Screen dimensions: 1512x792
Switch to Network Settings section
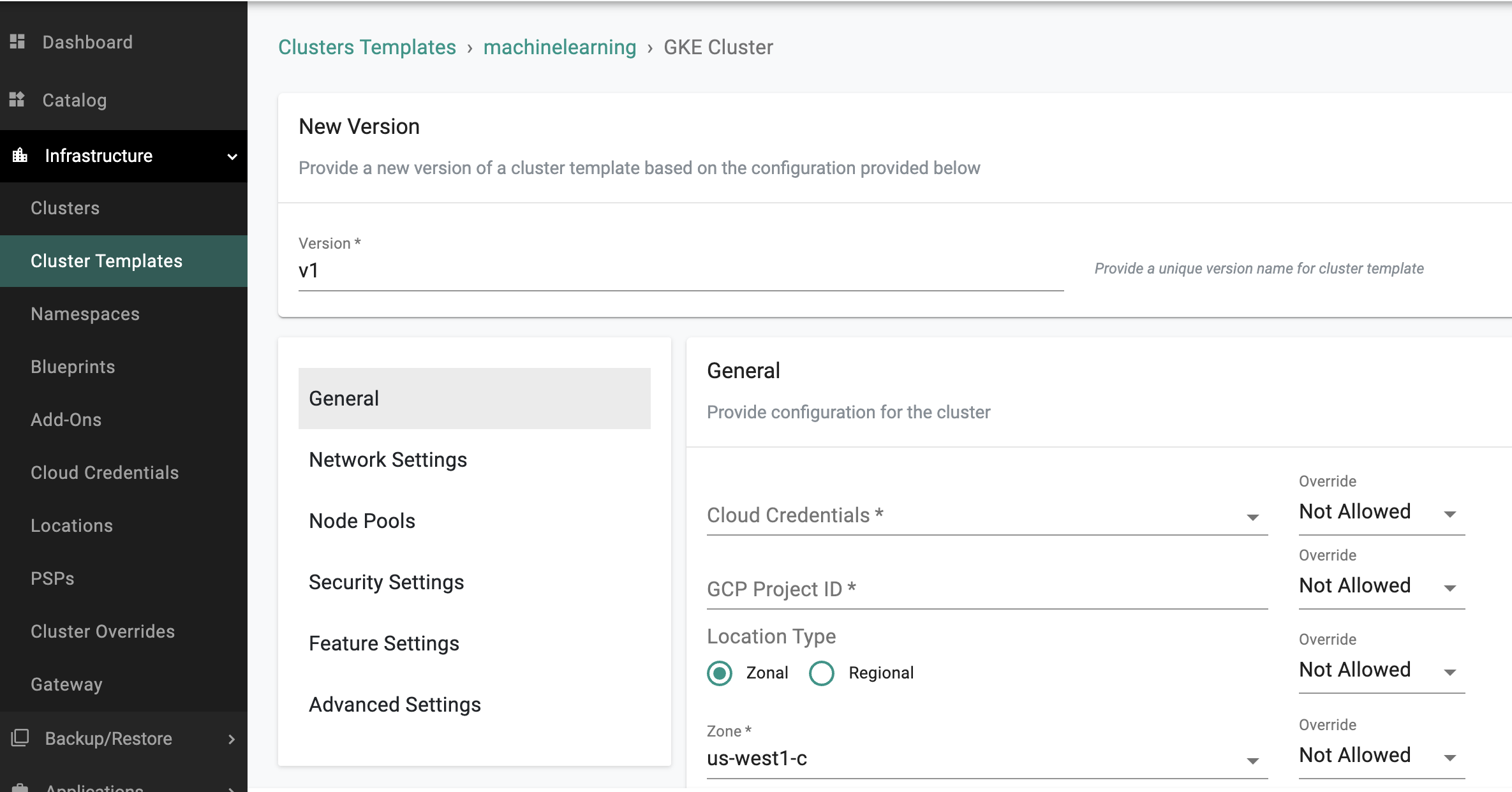coord(475,460)
